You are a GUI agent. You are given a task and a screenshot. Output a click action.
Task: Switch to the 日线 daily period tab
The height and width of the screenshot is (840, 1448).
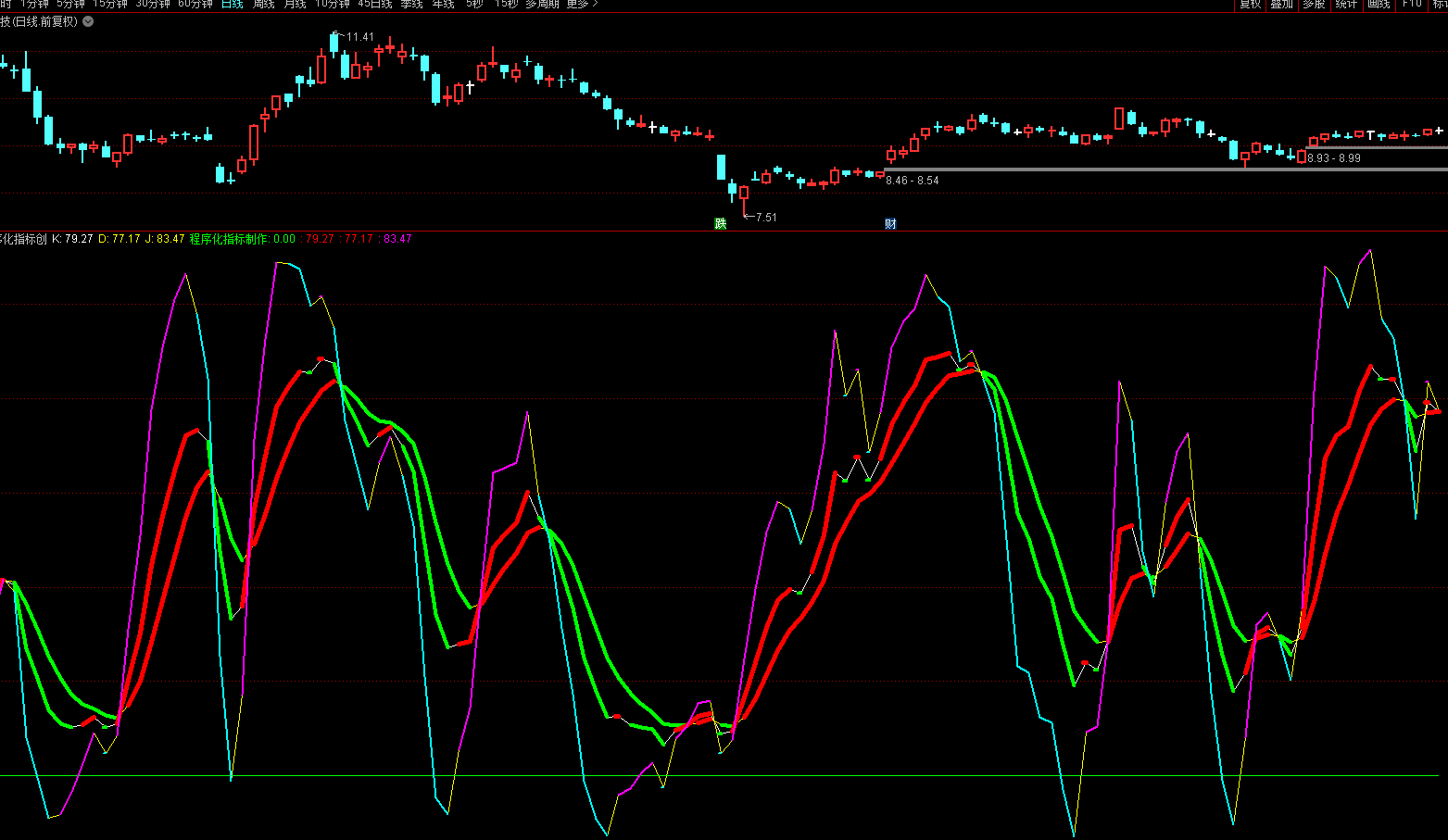coord(233,4)
